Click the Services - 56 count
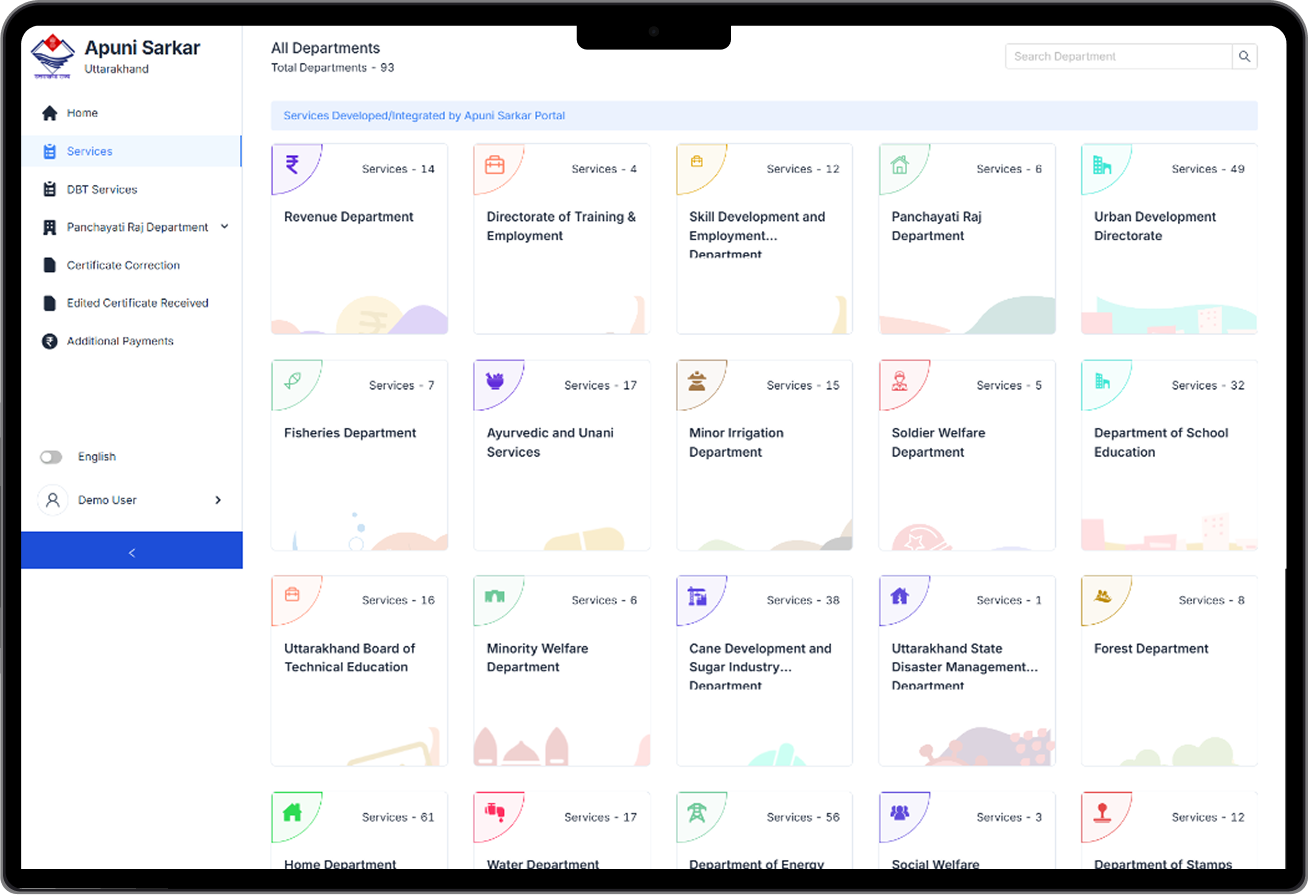 (x=803, y=817)
